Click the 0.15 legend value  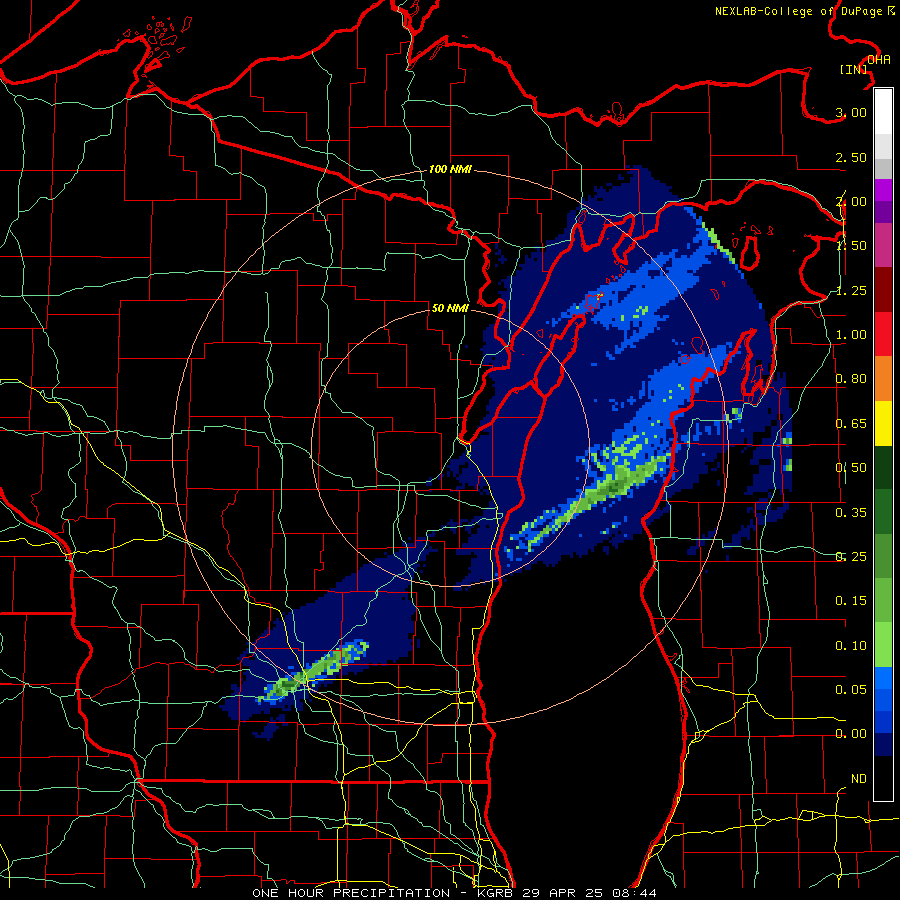click(x=851, y=601)
